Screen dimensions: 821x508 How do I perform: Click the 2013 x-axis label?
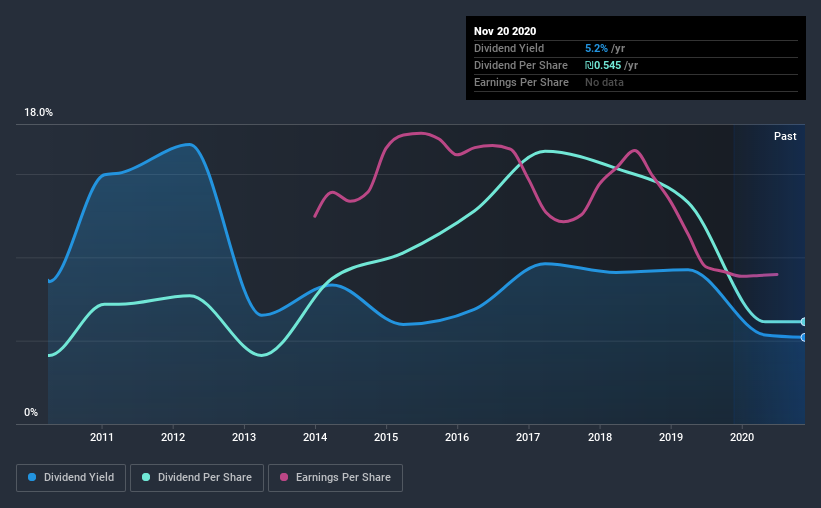pyautogui.click(x=244, y=437)
